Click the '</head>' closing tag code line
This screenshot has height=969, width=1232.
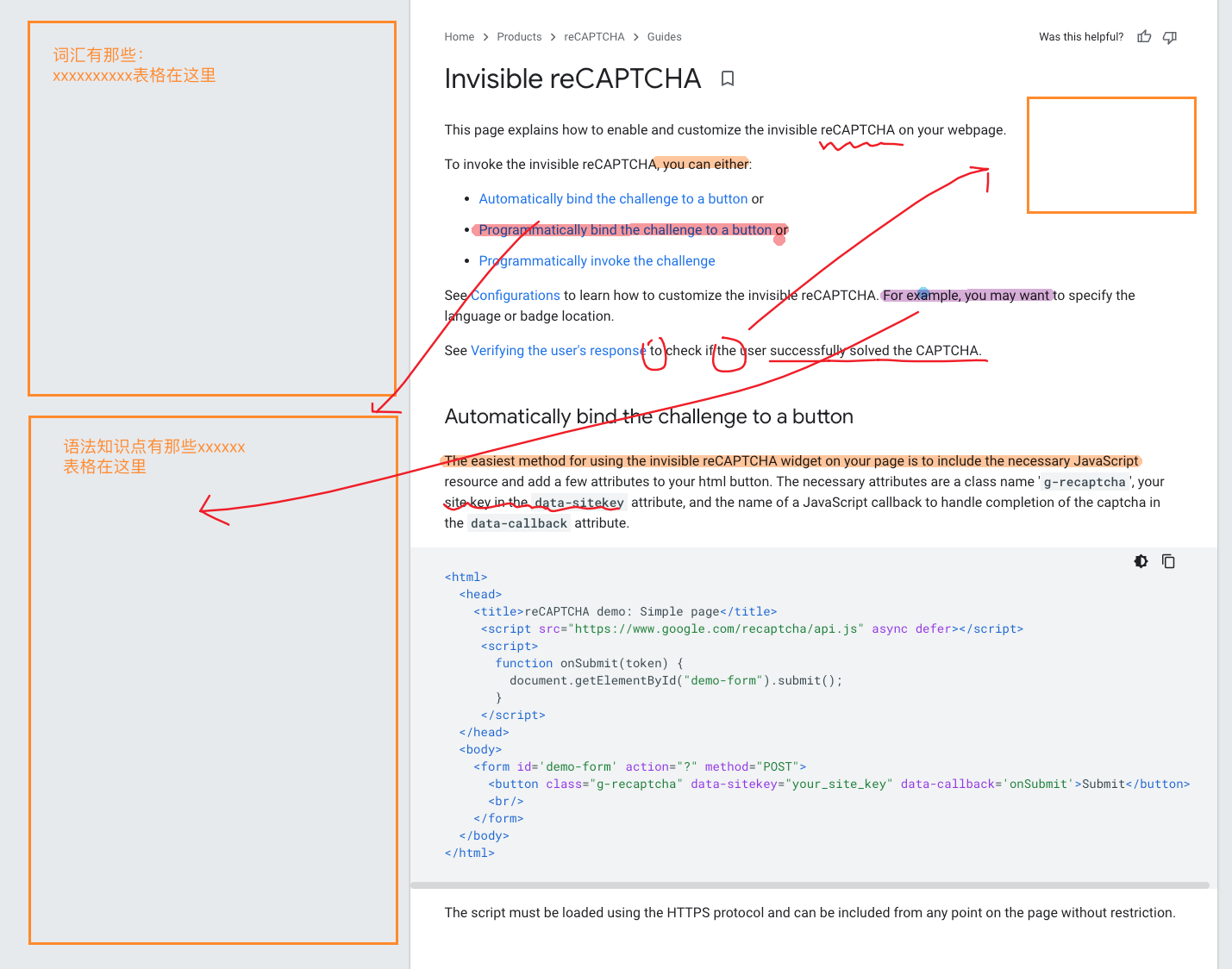tap(485, 732)
